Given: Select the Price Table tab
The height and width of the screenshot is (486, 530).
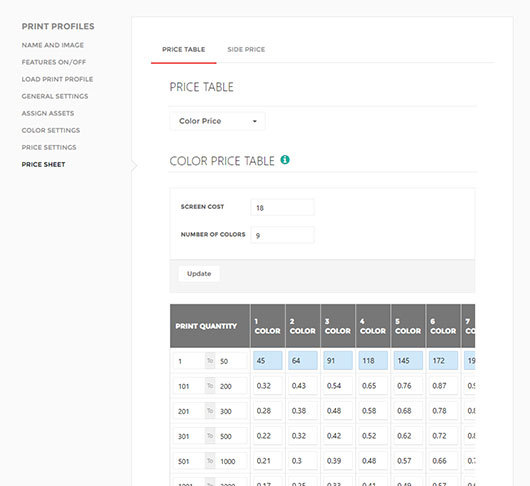Looking at the screenshot, I should [x=184, y=49].
